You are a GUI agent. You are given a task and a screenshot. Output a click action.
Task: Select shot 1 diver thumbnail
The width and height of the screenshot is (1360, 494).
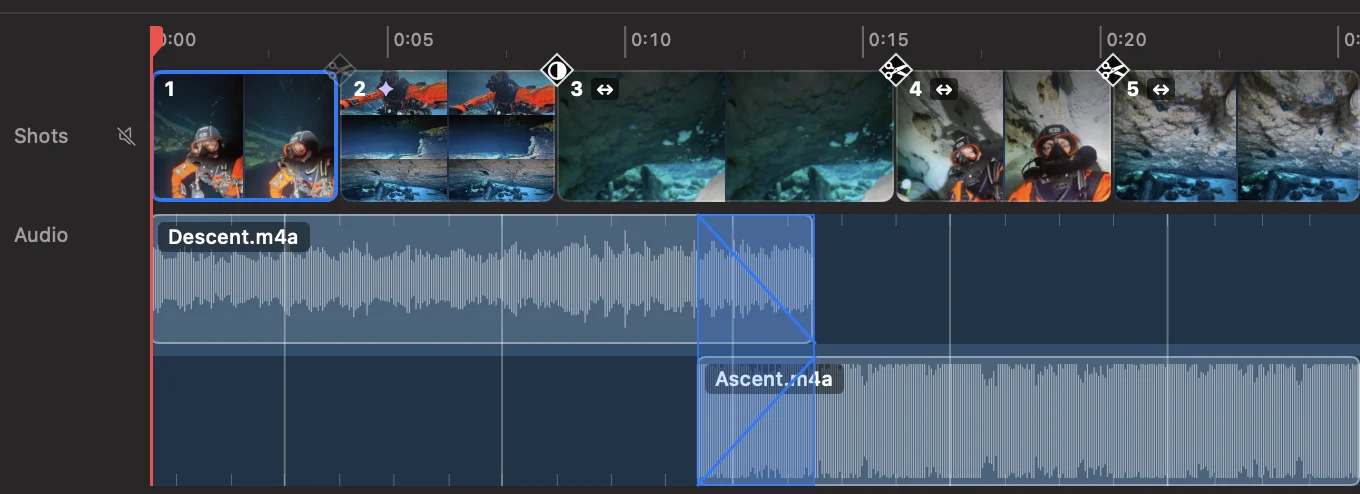point(245,136)
